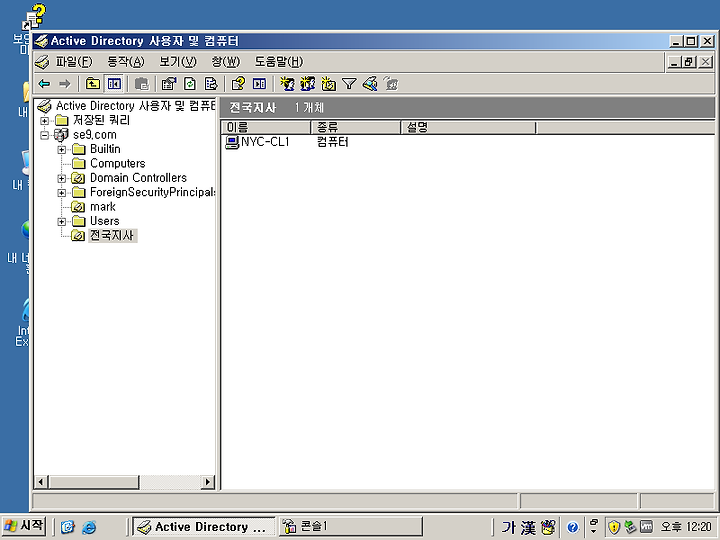Create a new organizational unit via toolbar
This screenshot has height=540, width=720.
(x=328, y=84)
